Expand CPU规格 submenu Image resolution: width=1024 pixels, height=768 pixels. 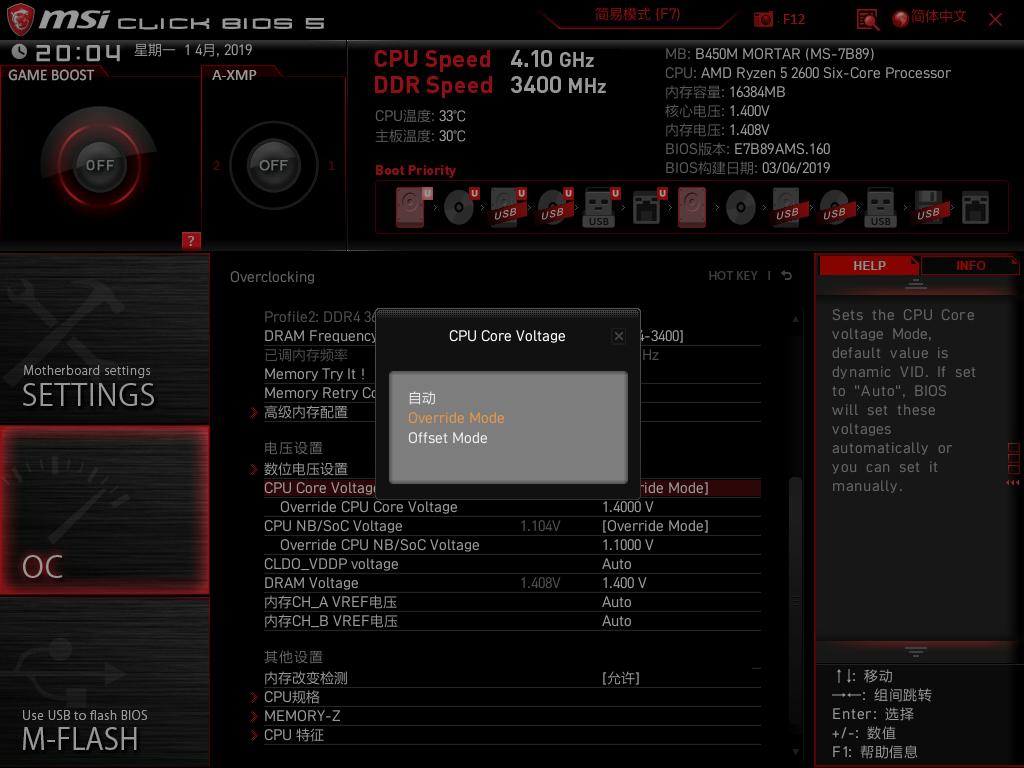[291, 697]
